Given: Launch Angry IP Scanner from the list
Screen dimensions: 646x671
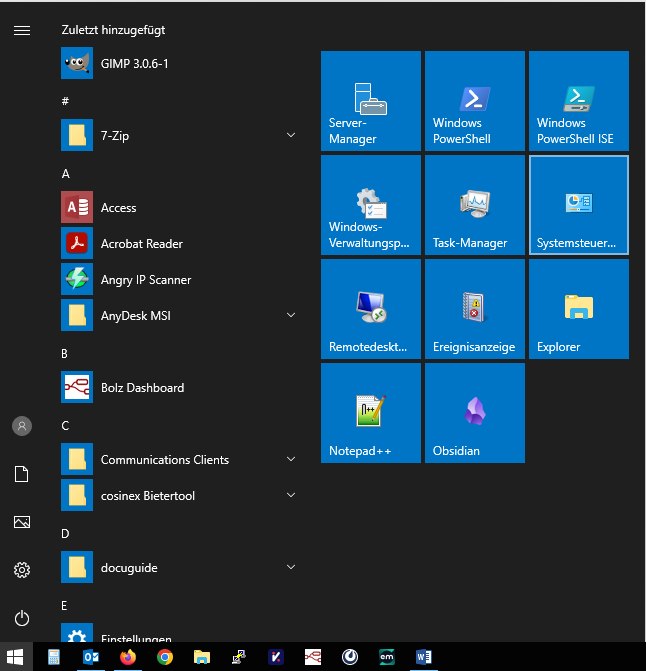Looking at the screenshot, I should [x=145, y=280].
